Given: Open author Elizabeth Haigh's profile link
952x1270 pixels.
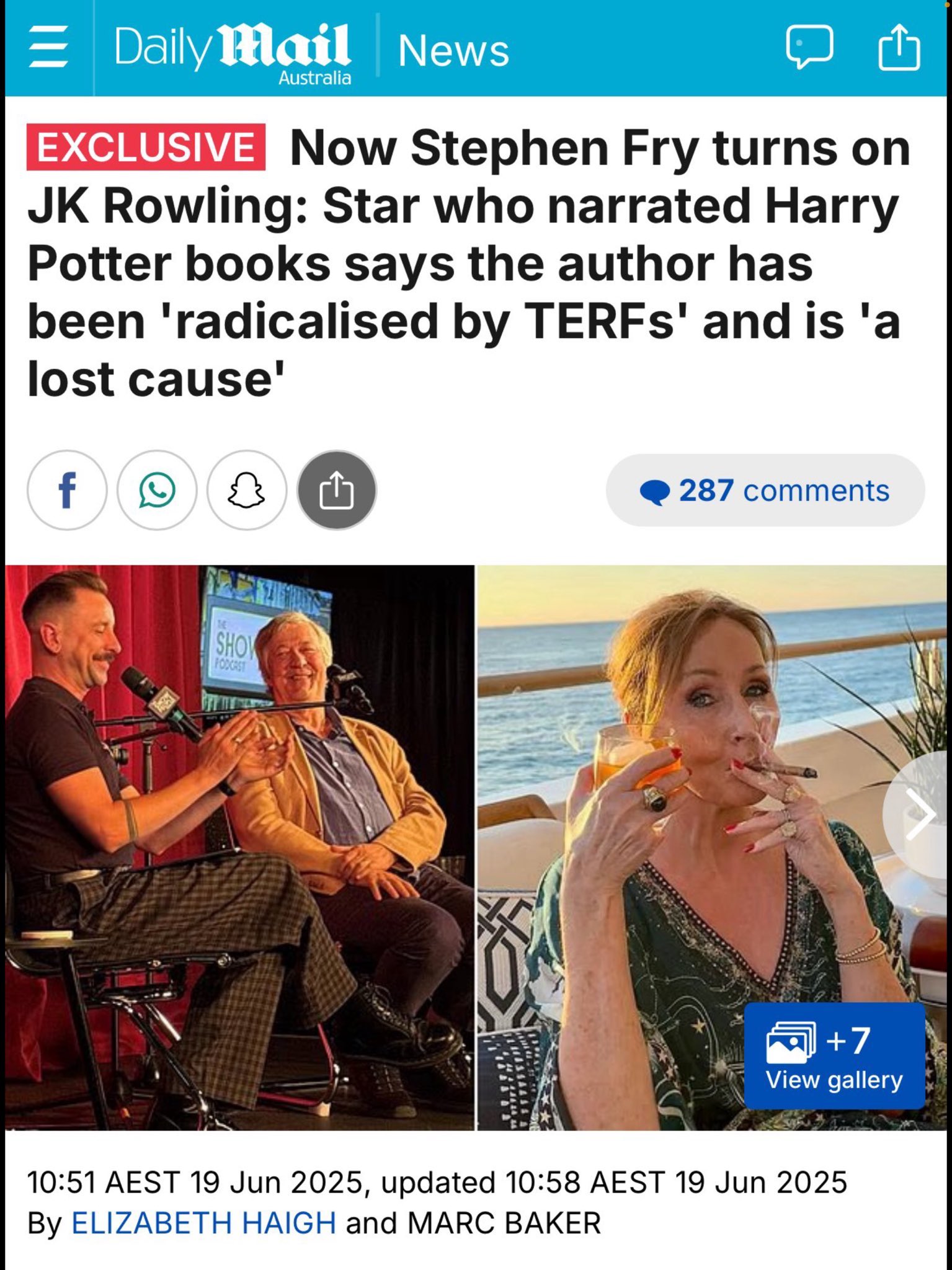Looking at the screenshot, I should tap(204, 1223).
